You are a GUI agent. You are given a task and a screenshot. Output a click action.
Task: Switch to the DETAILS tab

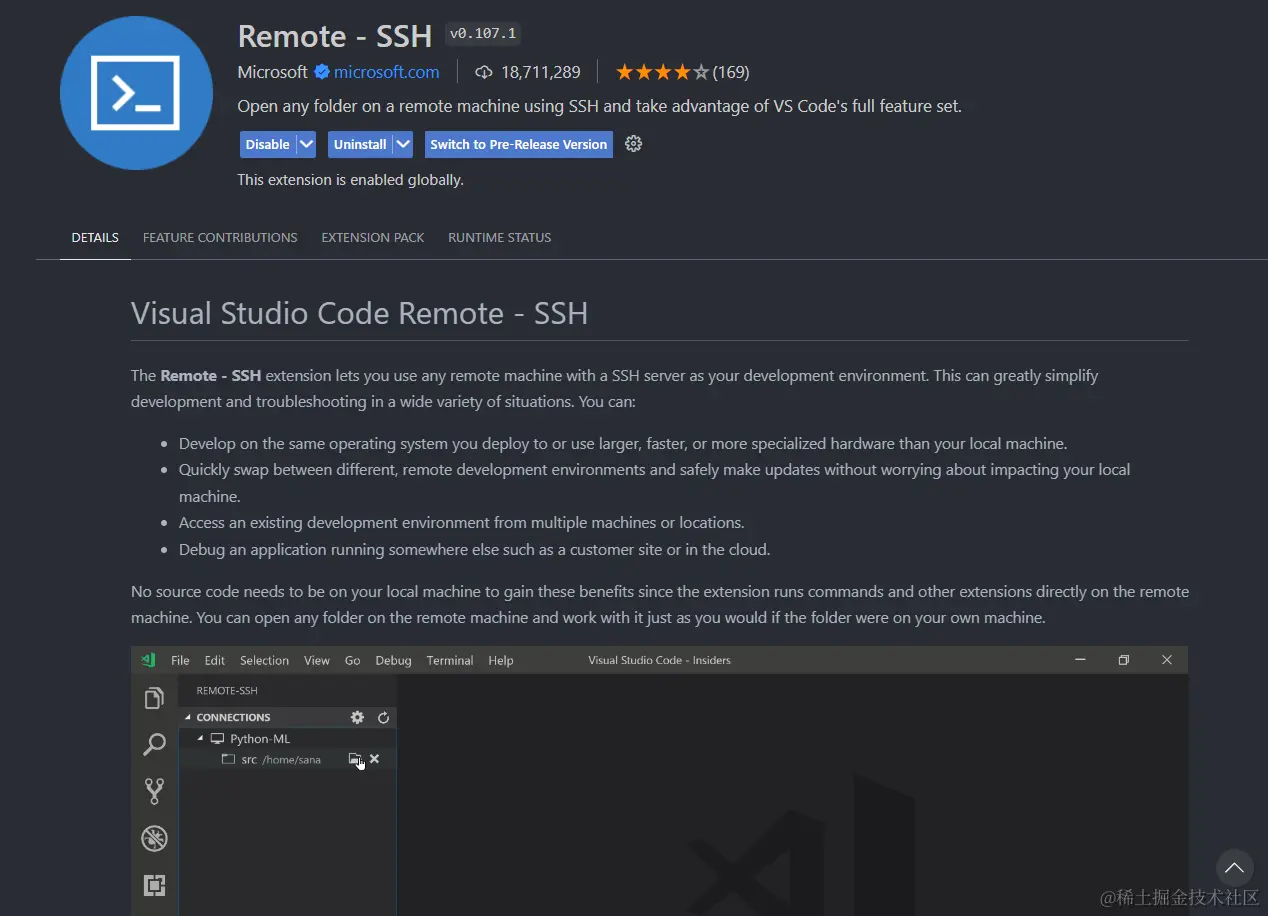(x=95, y=238)
